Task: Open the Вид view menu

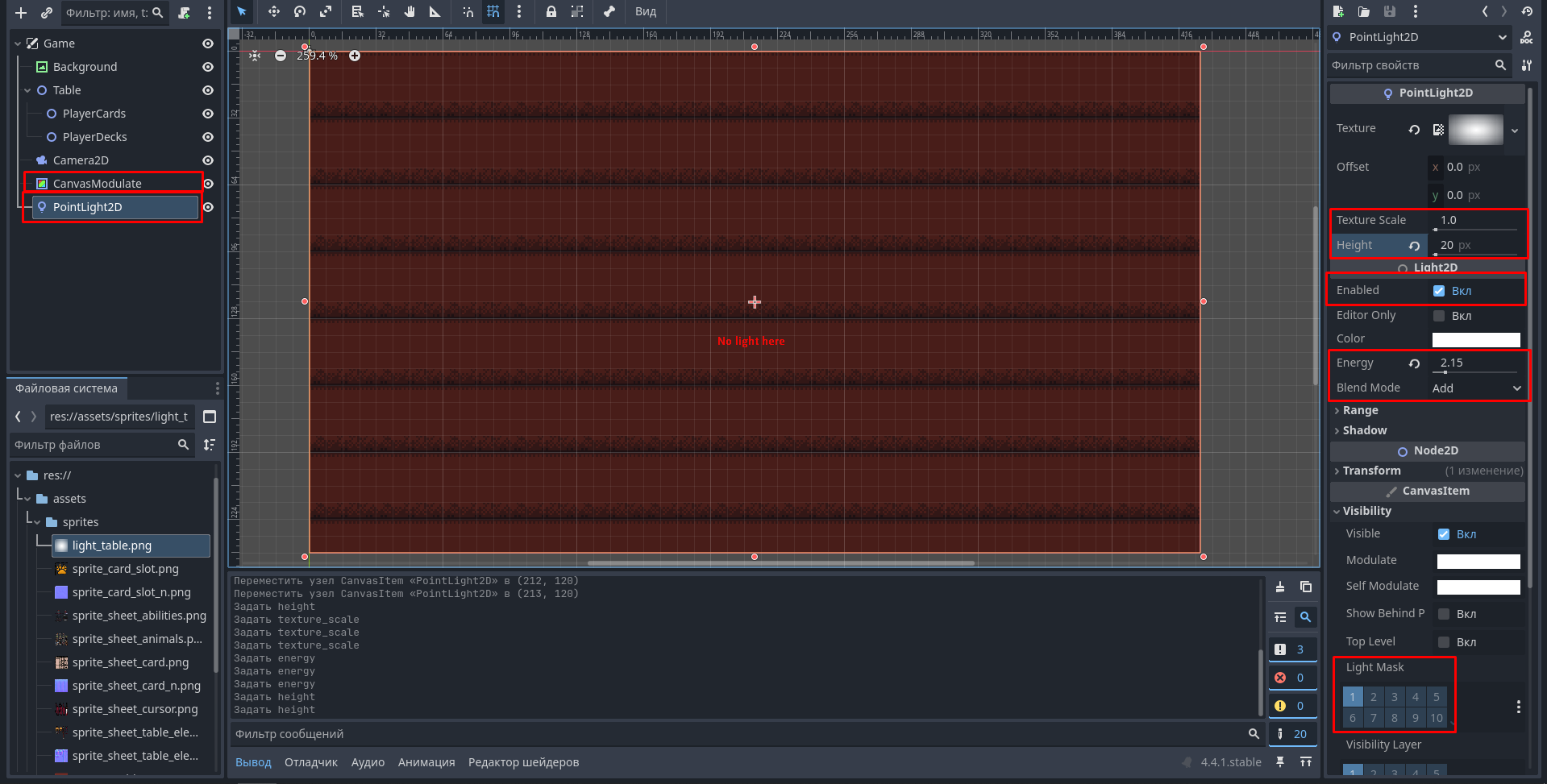Action: coord(646,11)
